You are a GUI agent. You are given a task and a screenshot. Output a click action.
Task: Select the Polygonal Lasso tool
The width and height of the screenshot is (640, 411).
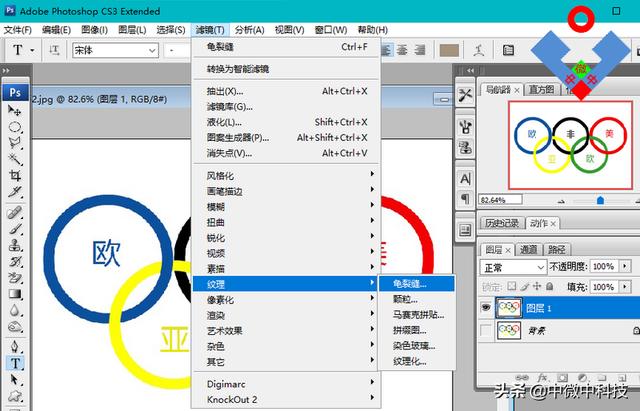pos(15,143)
